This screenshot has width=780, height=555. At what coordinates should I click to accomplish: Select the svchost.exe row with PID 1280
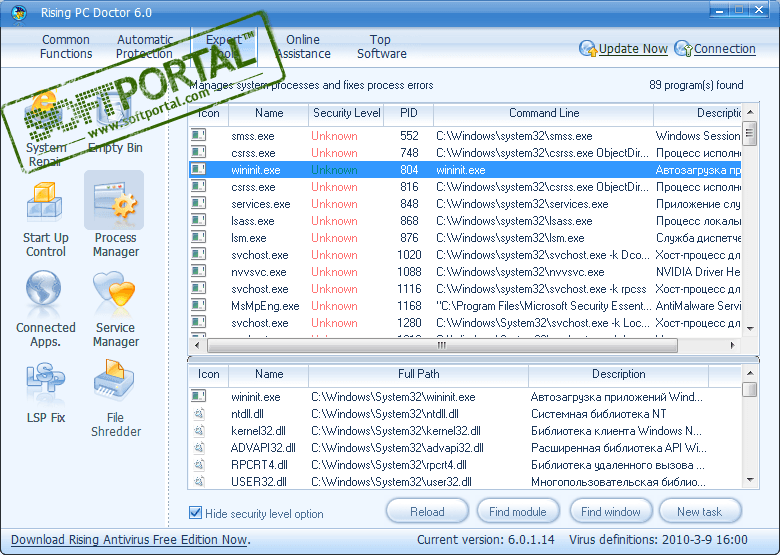465,323
